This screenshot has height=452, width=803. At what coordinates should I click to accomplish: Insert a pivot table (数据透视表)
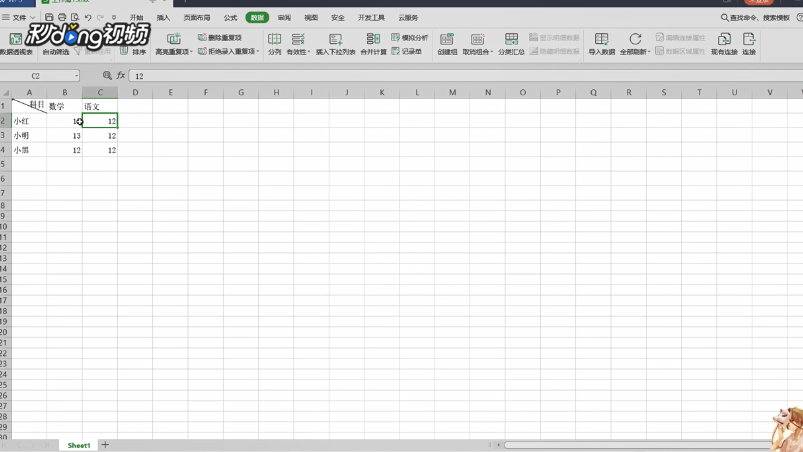[16, 44]
